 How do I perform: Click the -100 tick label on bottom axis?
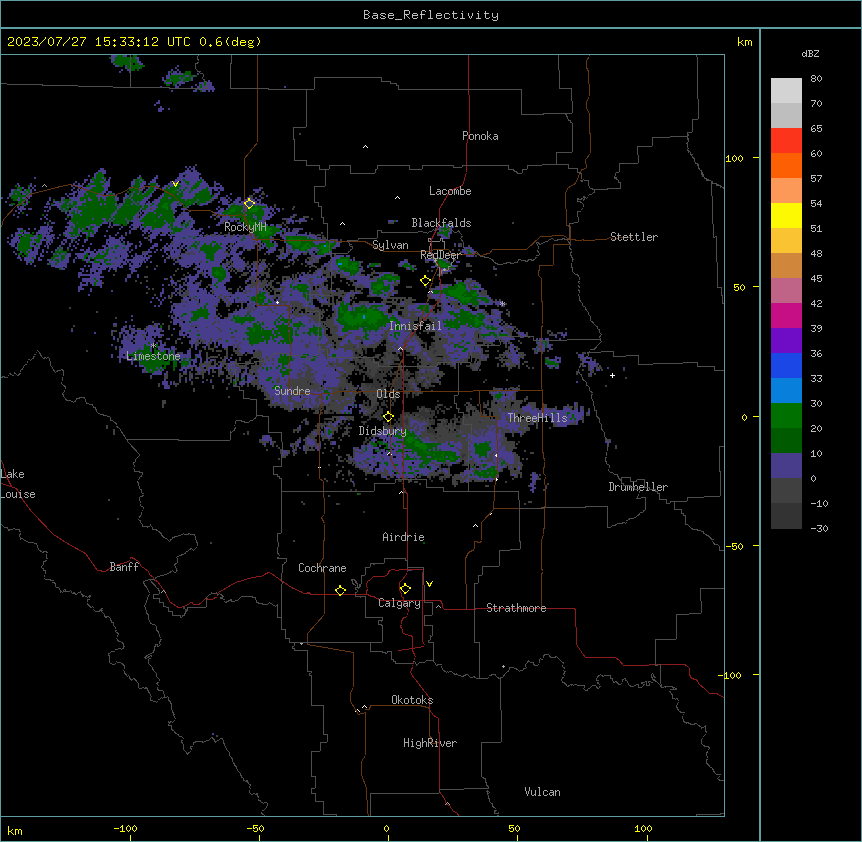[x=126, y=828]
